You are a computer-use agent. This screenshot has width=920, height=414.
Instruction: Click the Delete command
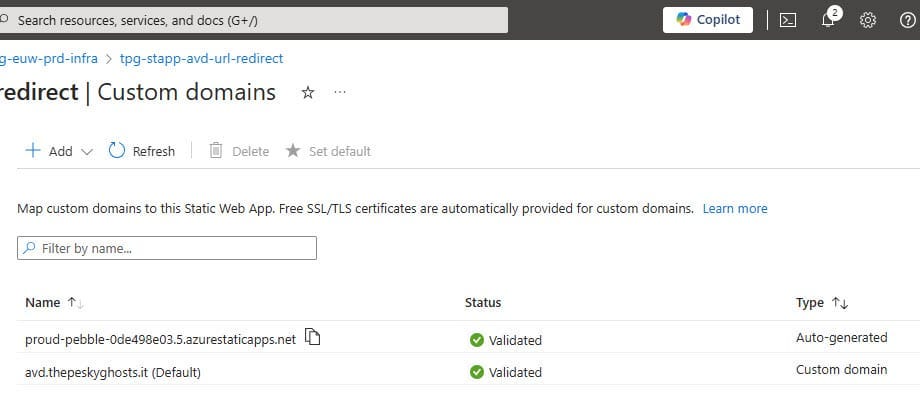(239, 151)
